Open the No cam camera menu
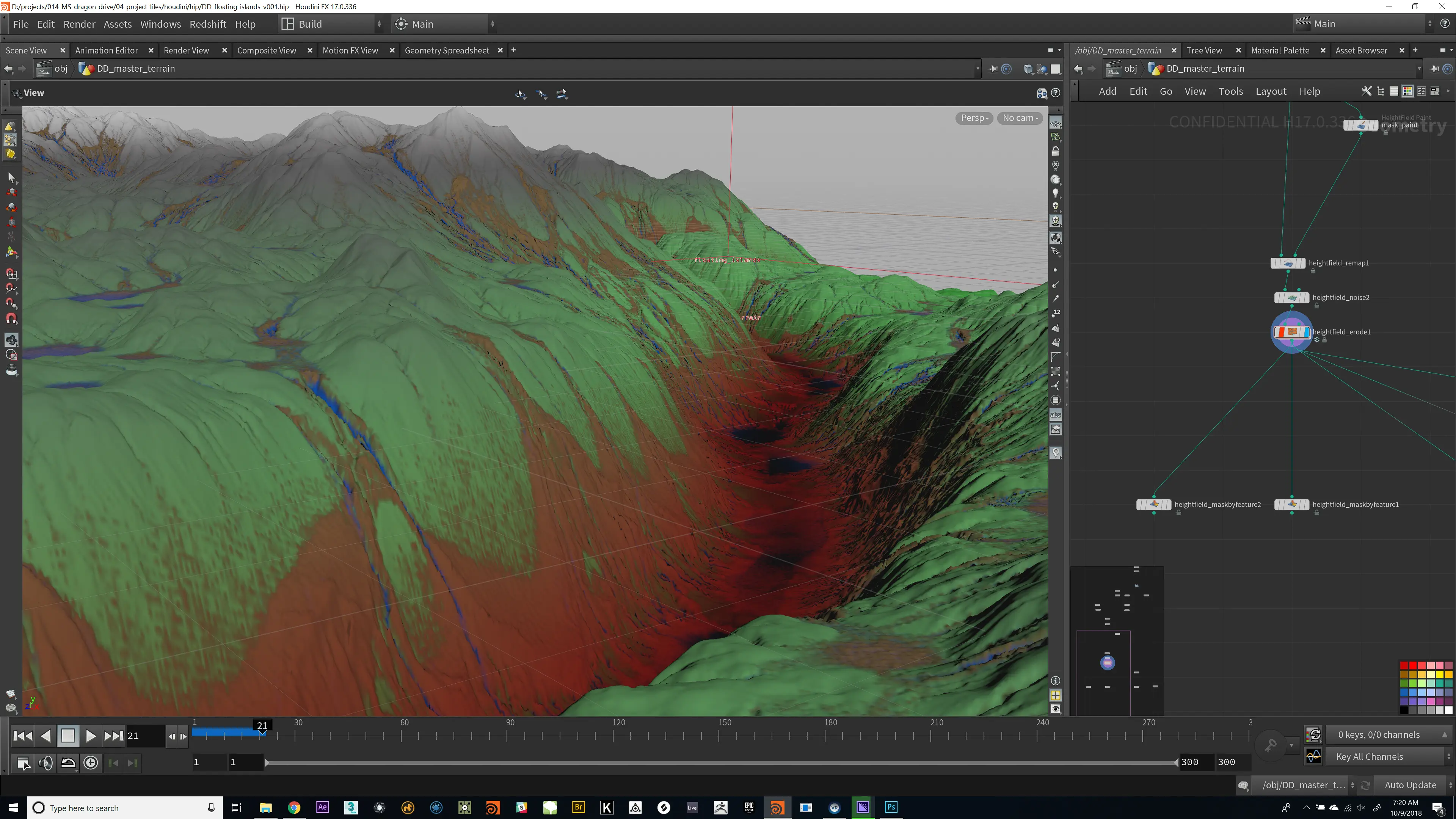The image size is (1456, 819). tap(1020, 118)
